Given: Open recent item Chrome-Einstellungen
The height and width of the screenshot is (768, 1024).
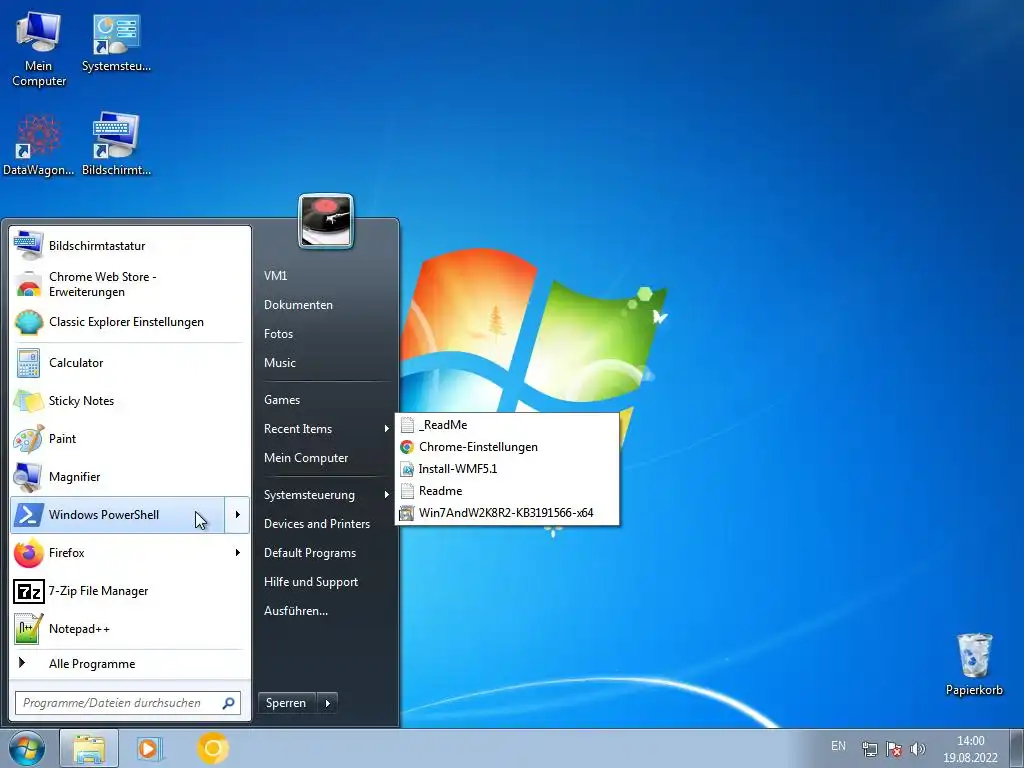Looking at the screenshot, I should [x=507, y=447].
